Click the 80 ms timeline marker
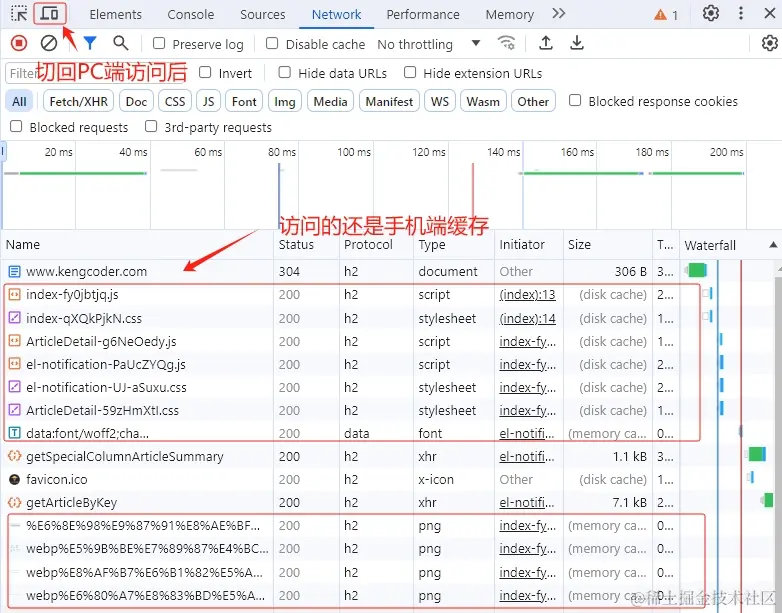This screenshot has height=613, width=782. (282, 152)
